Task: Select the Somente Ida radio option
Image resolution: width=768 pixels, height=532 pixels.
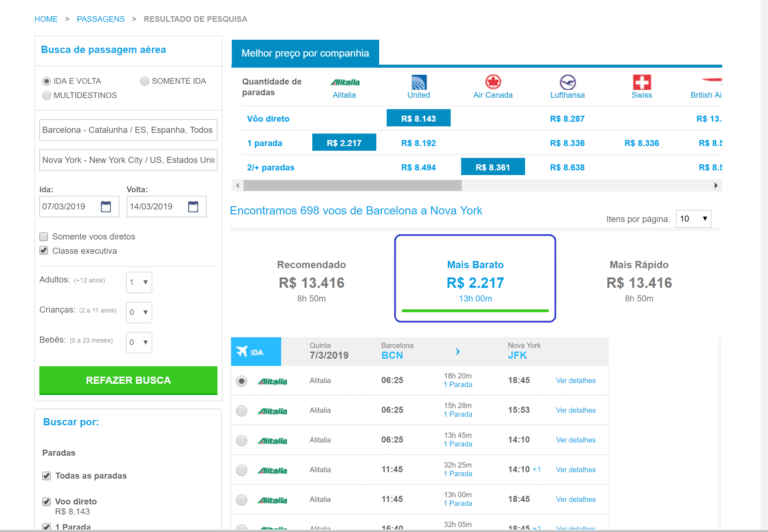Action: point(146,81)
